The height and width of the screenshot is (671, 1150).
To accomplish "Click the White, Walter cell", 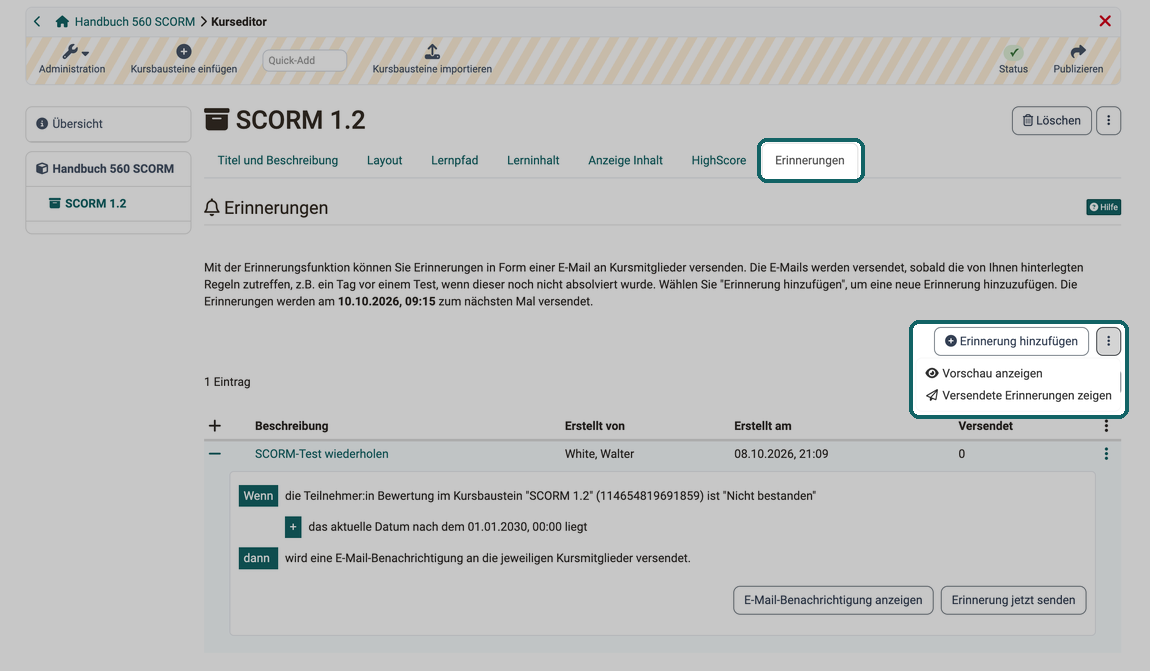I will [x=599, y=454].
